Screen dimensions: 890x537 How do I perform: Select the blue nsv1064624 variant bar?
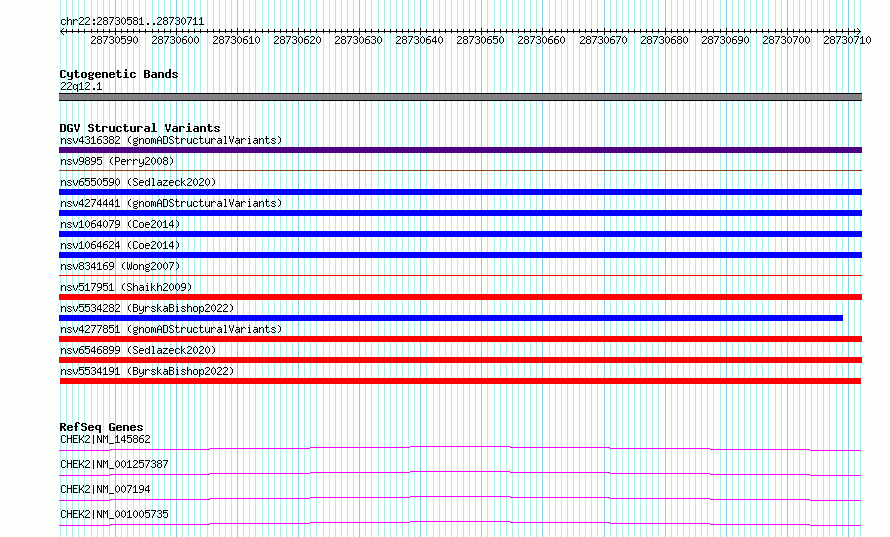460,255
